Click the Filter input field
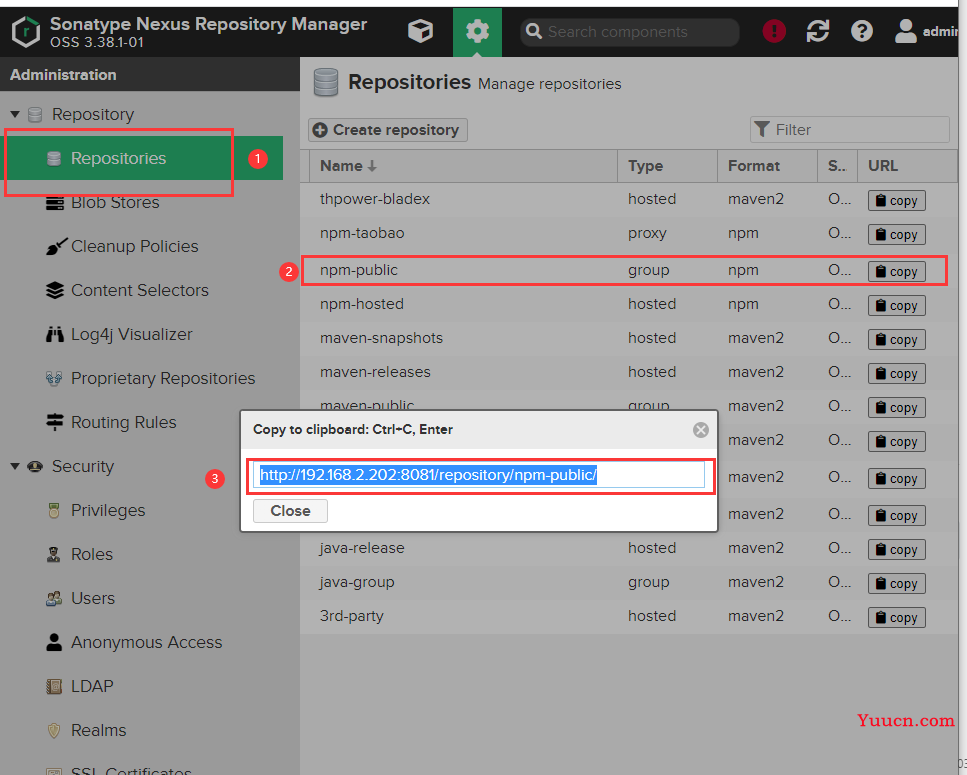The image size is (967, 775). pos(849,129)
